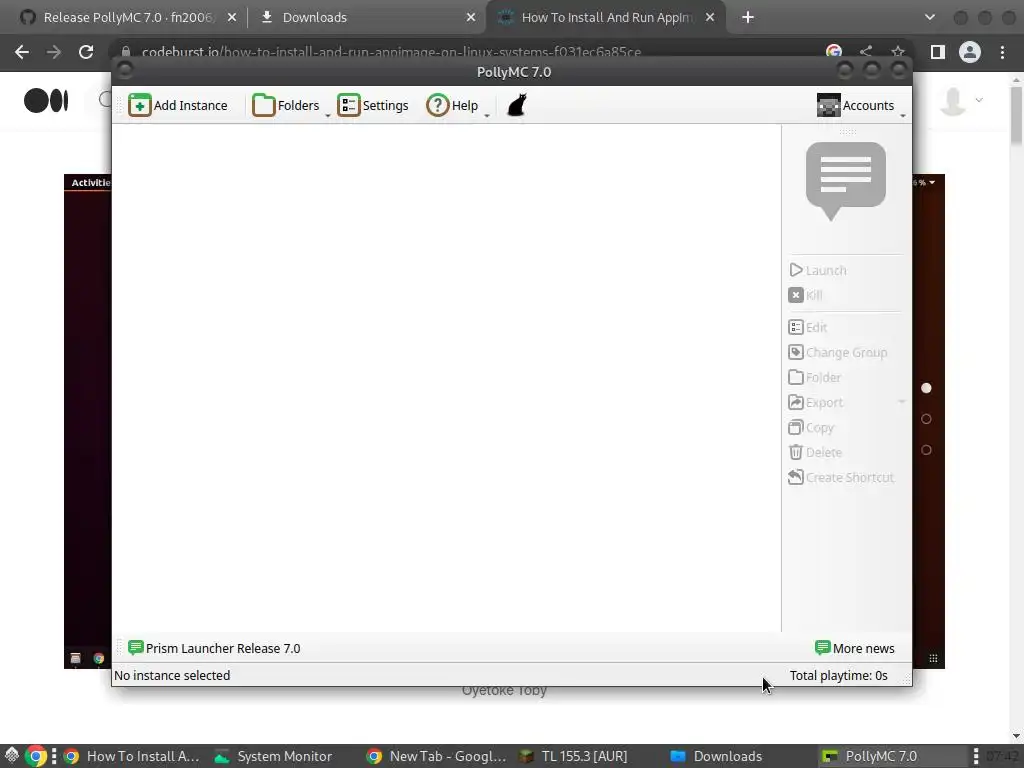The width and height of the screenshot is (1024, 768).
Task: Click the news speech-bubble instance icon
Action: [x=846, y=181]
